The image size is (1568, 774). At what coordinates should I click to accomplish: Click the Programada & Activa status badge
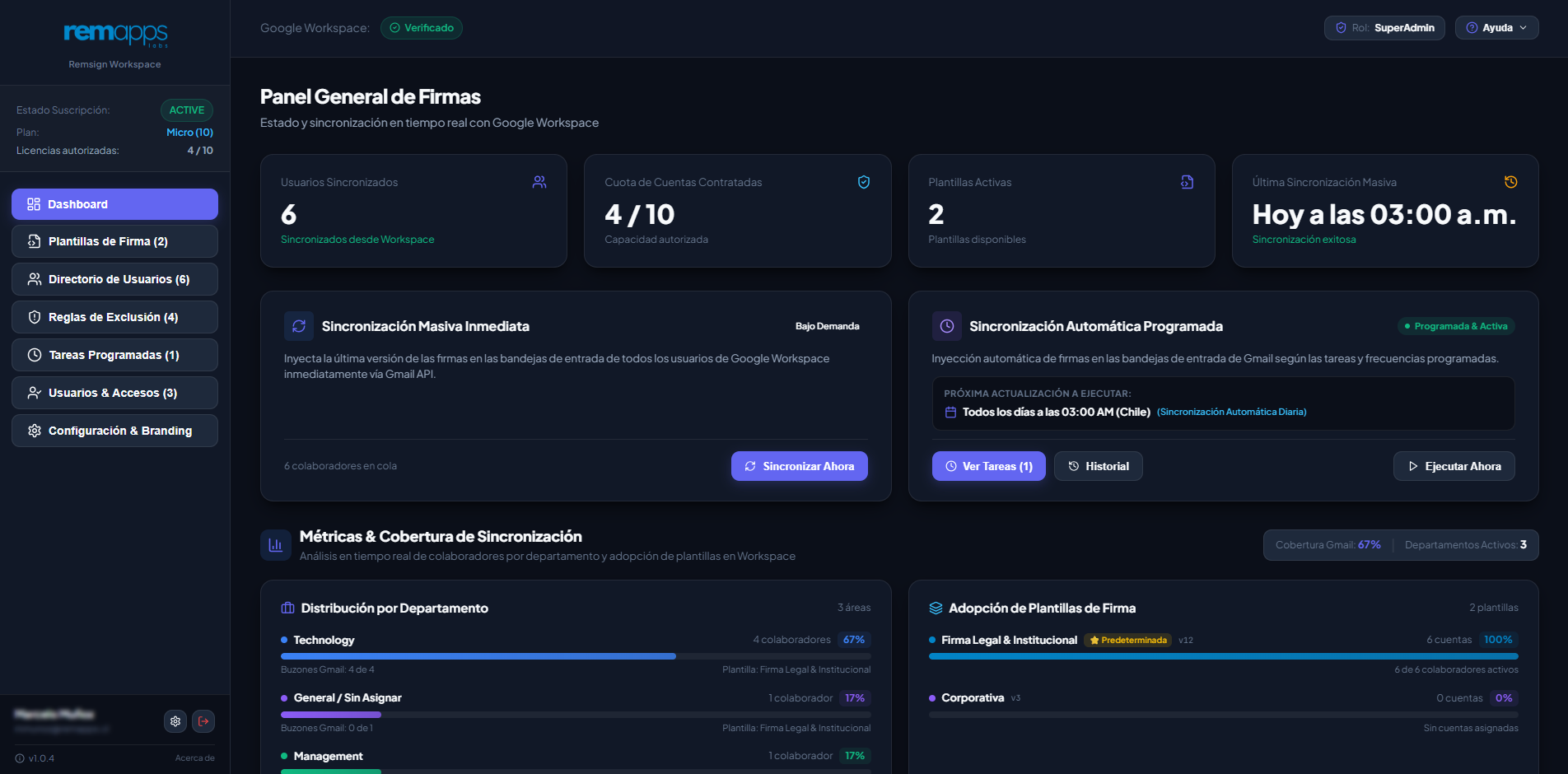(x=1456, y=326)
